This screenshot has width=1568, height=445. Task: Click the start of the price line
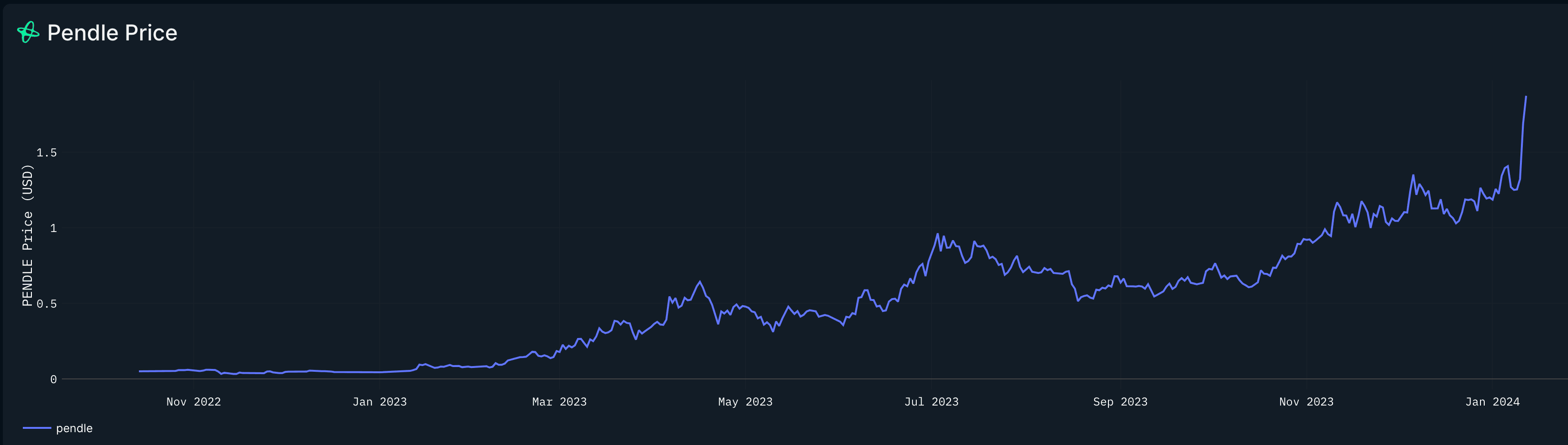139,371
